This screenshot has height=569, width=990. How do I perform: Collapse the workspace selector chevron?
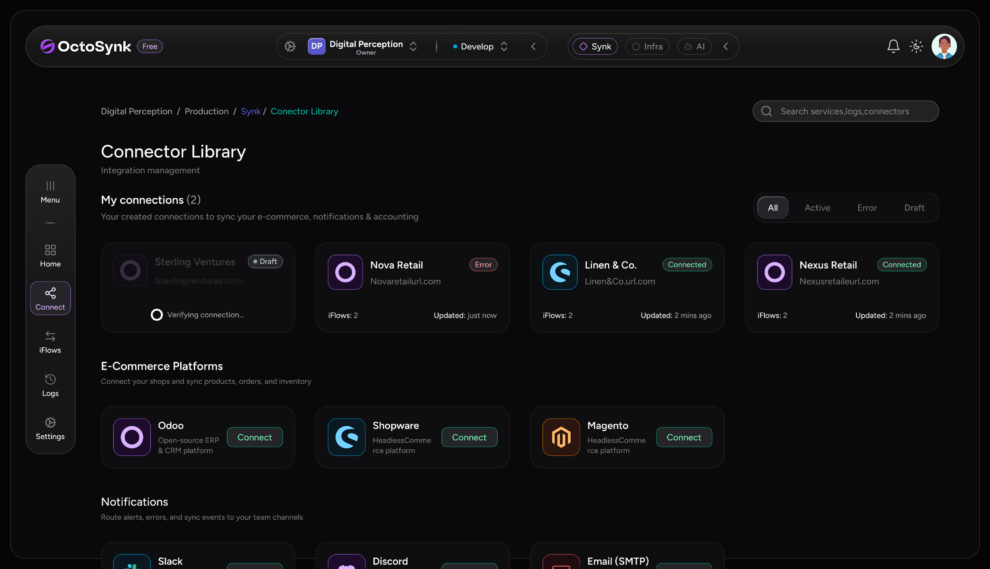coord(534,46)
